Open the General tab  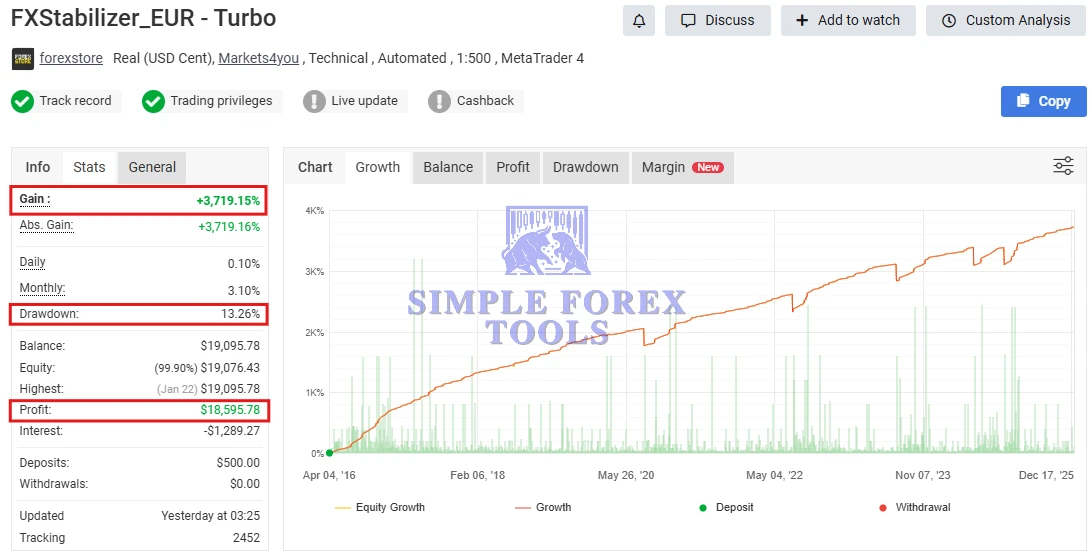pyautogui.click(x=152, y=167)
